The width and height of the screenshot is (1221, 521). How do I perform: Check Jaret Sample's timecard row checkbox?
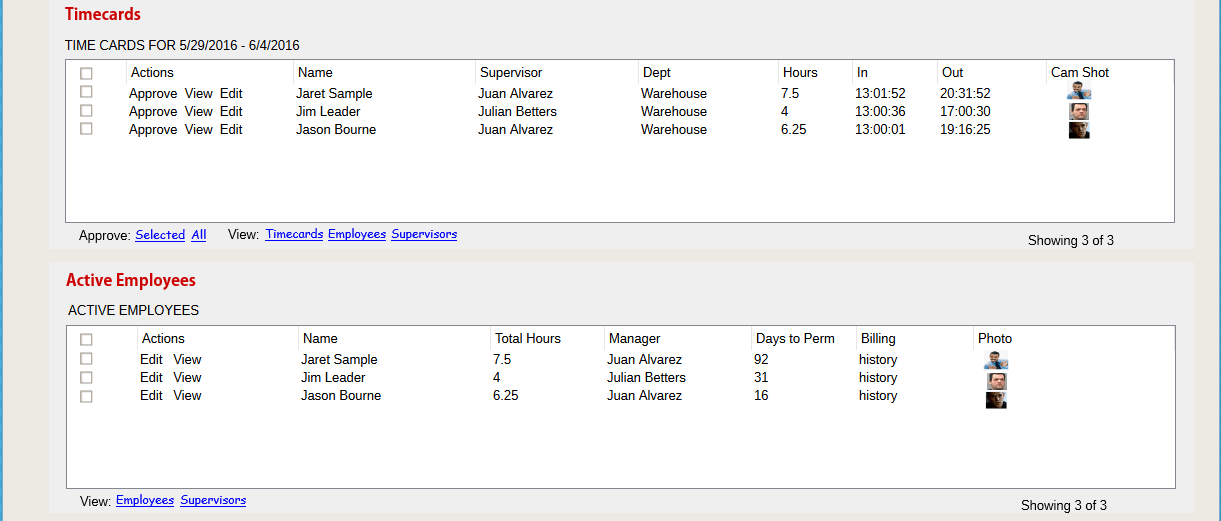(86, 92)
